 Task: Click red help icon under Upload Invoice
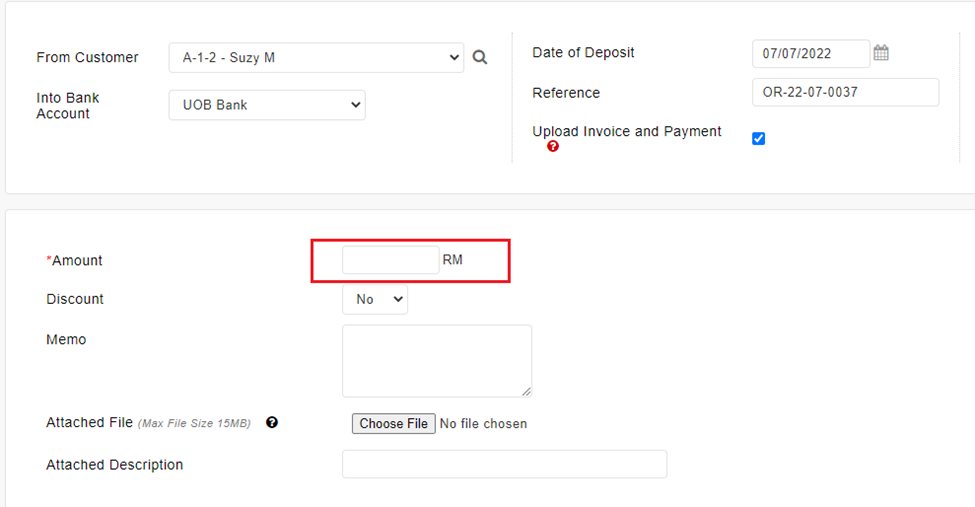(x=553, y=146)
